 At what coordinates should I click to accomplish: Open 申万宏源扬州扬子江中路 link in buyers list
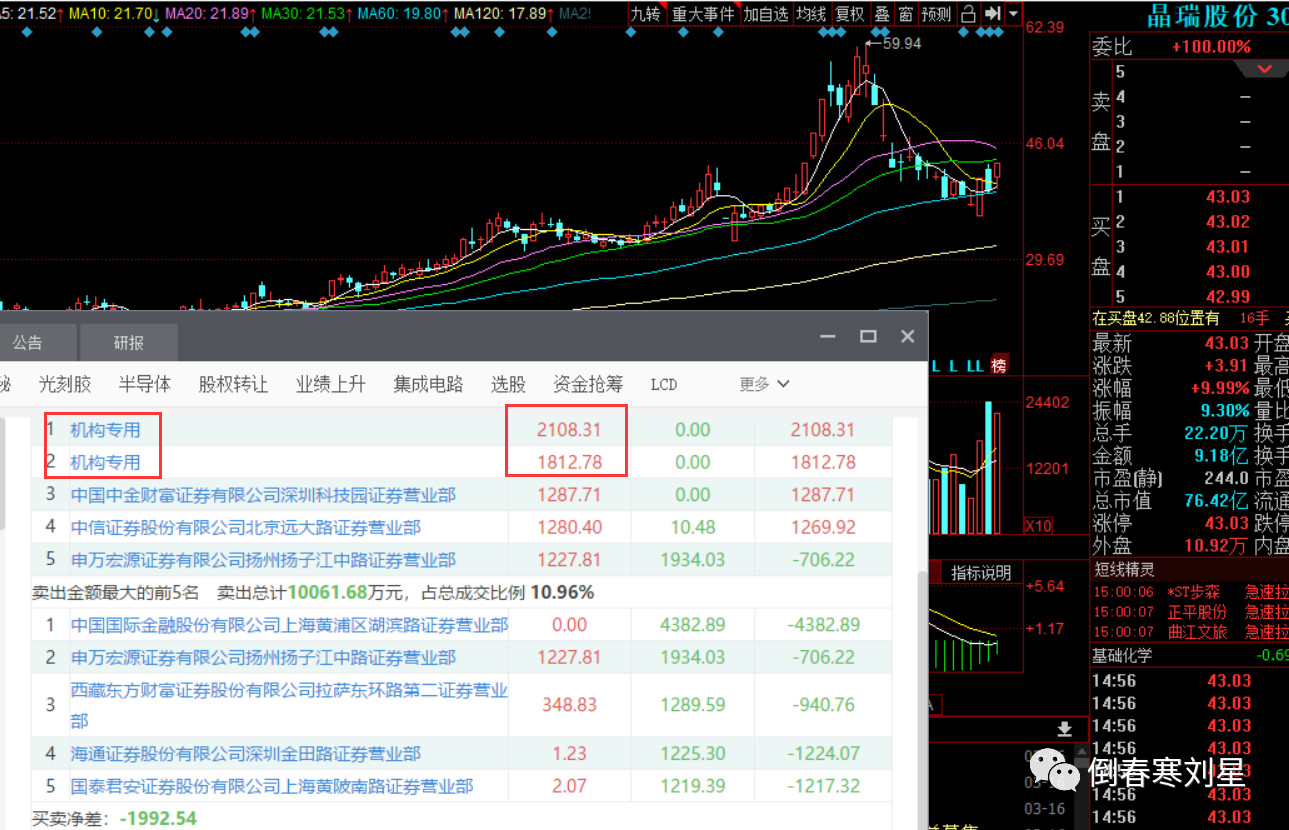tap(263, 560)
